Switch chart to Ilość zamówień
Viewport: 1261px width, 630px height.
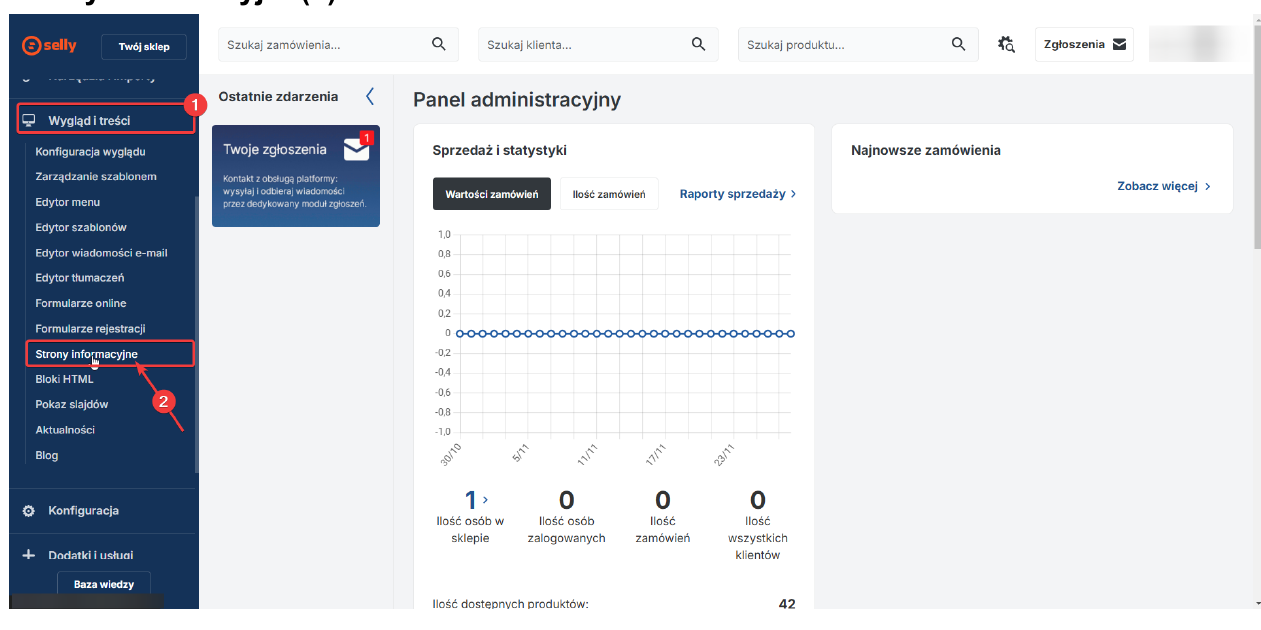[x=609, y=194]
